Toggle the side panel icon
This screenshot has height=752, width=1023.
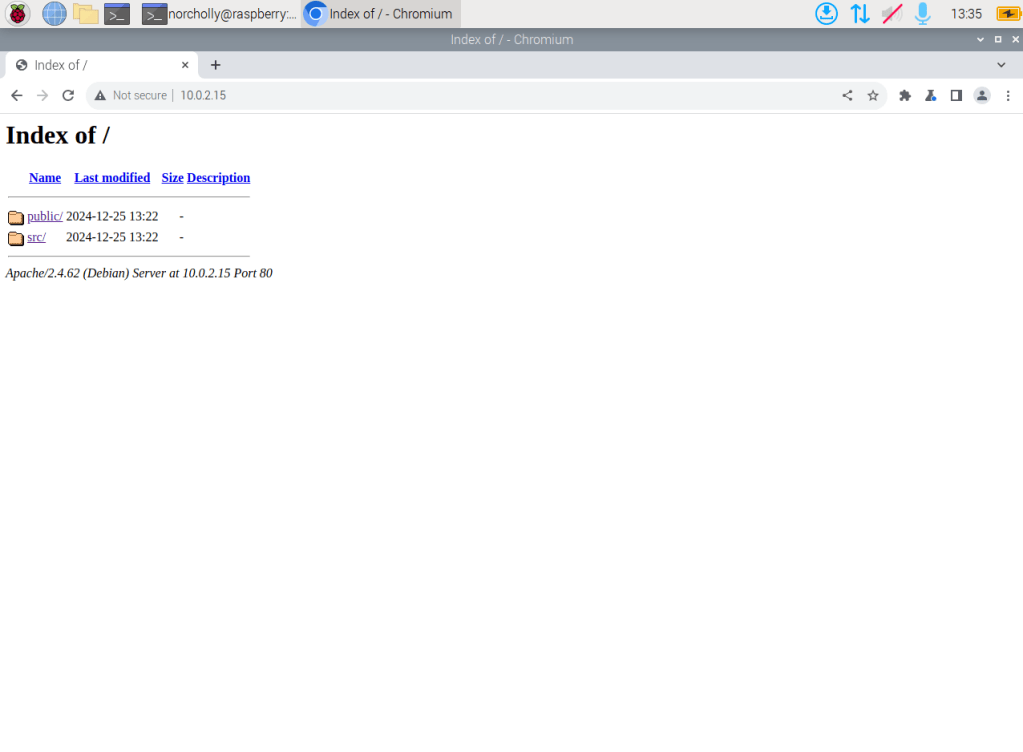pyautogui.click(x=956, y=95)
